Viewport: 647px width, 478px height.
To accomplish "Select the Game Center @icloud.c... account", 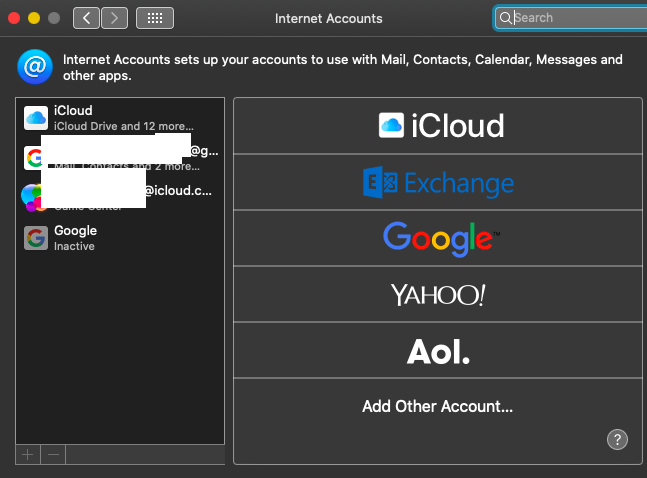I will coord(120,197).
